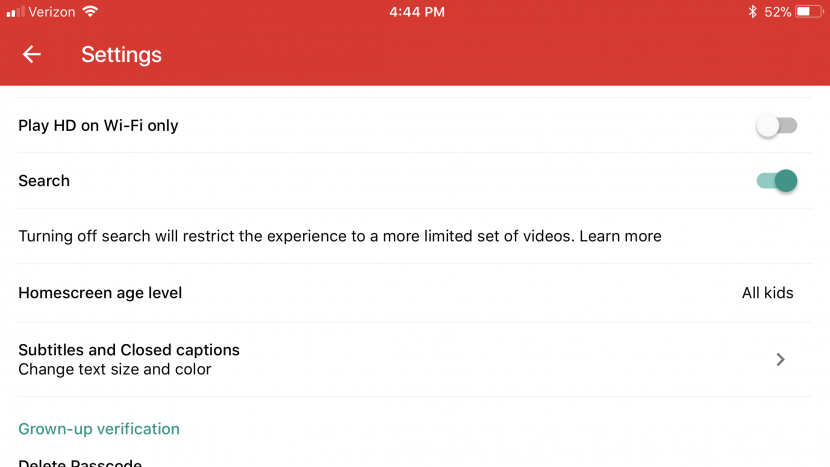Tap the 52% battery percentage indicator
830x467 pixels.
778,12
